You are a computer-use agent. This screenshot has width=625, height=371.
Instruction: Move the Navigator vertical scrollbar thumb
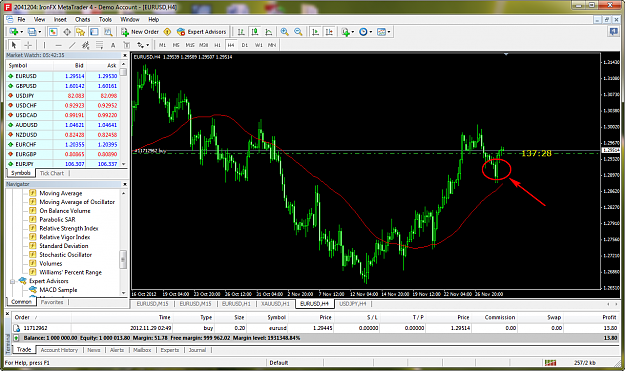tap(123, 259)
